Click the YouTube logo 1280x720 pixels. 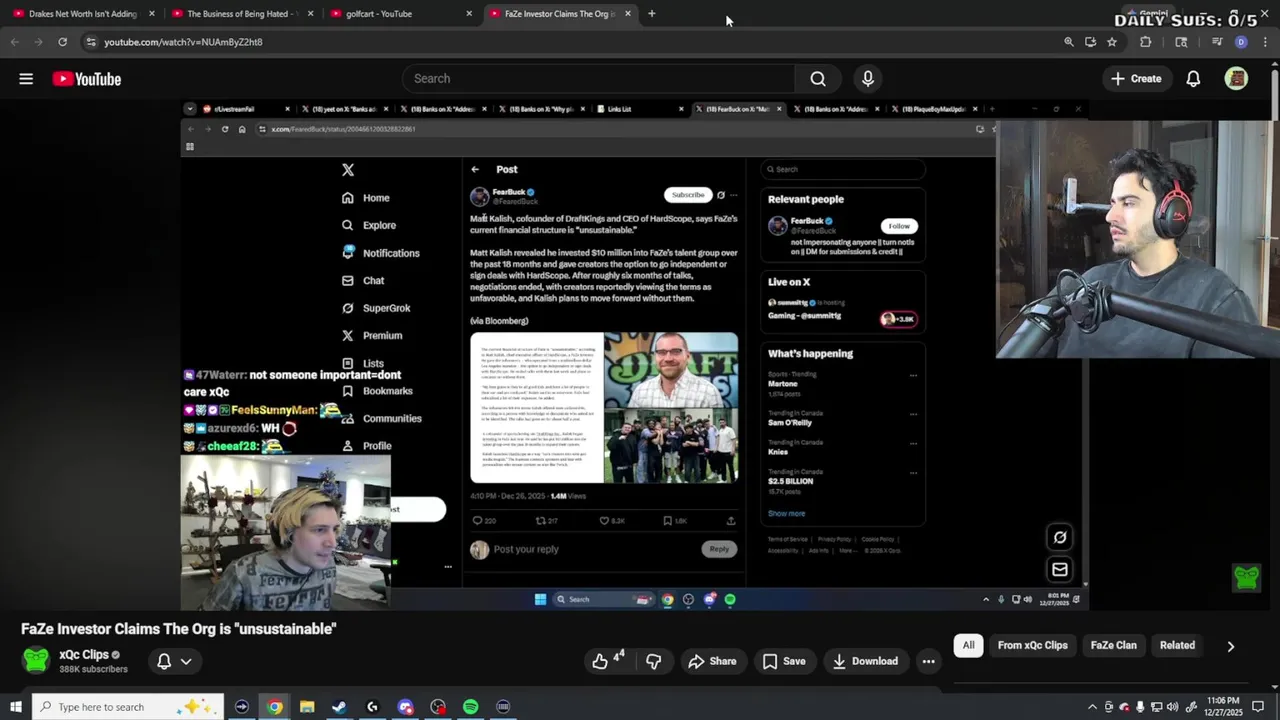click(87, 79)
